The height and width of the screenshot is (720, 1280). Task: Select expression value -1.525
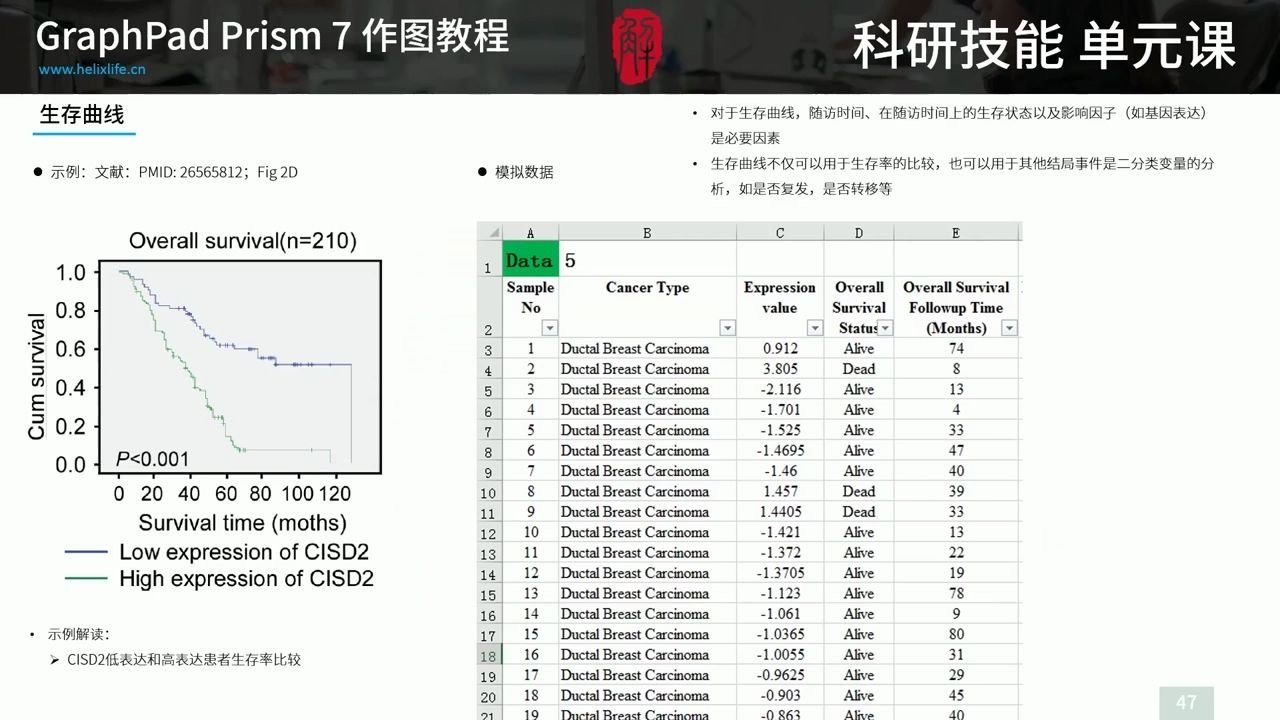pos(780,430)
